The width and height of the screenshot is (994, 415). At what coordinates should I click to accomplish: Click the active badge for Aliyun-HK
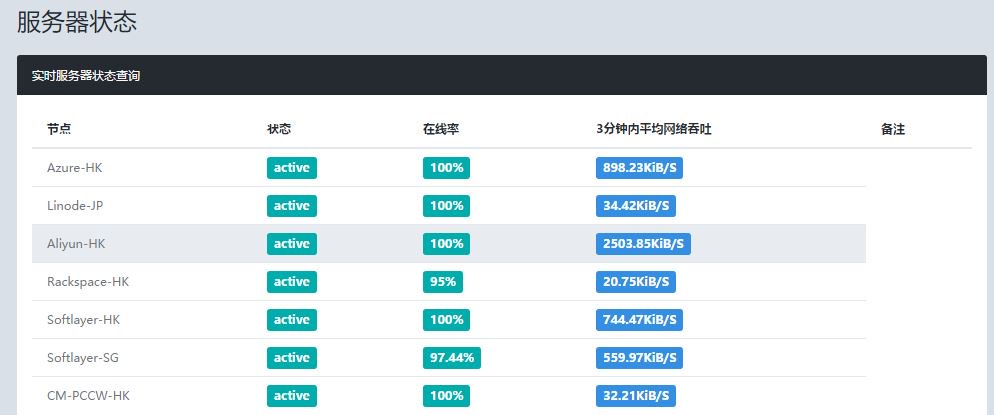click(x=292, y=244)
